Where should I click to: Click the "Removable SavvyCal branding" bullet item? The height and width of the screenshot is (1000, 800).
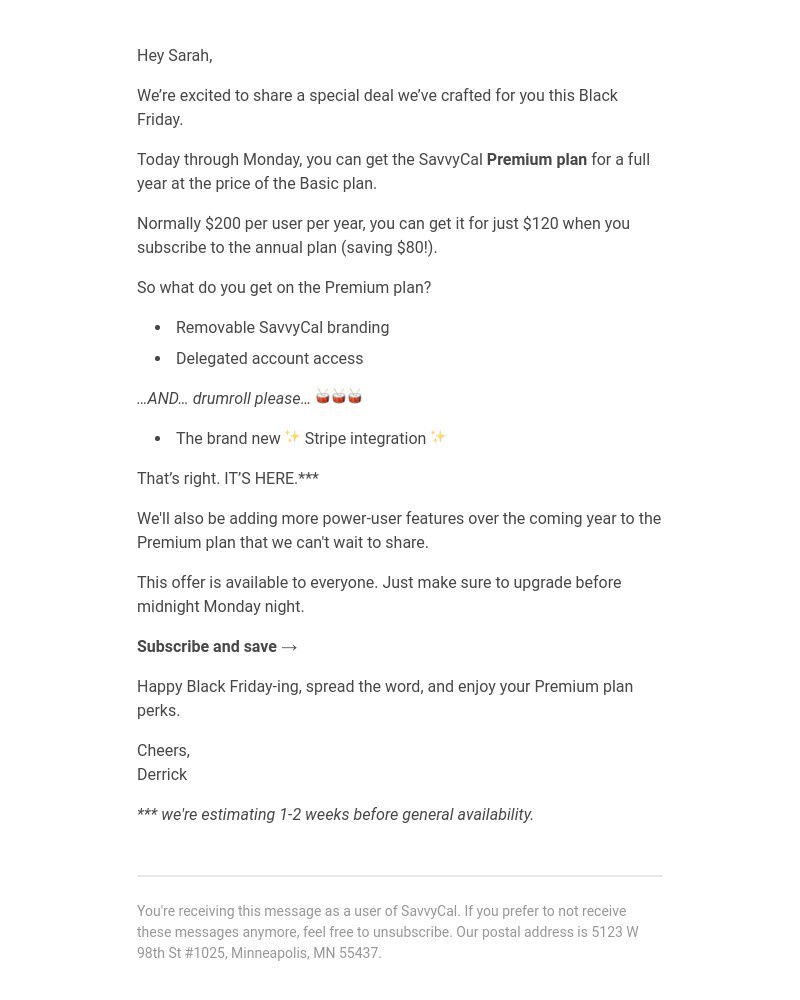point(282,328)
